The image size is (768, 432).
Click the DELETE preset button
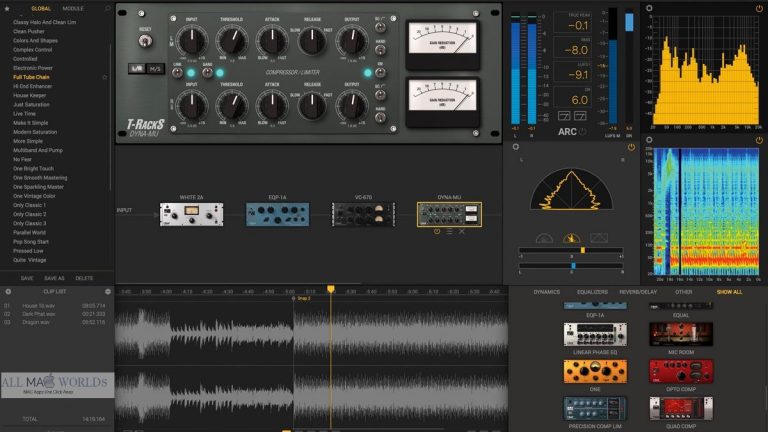(x=84, y=278)
